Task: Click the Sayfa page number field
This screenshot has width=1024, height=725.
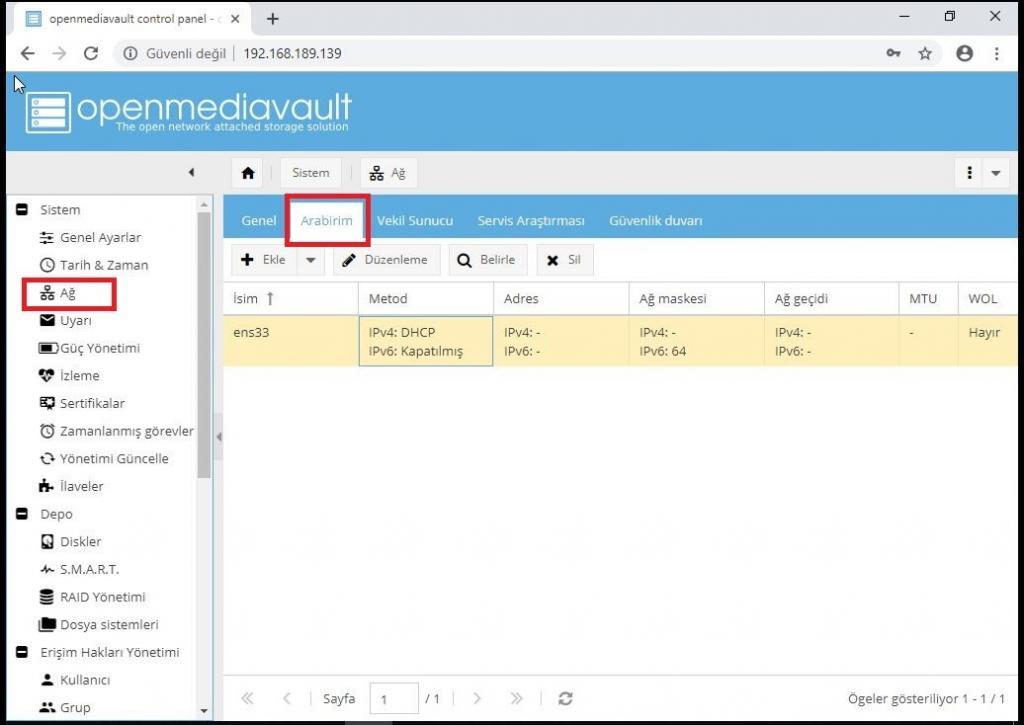Action: pyautogui.click(x=394, y=699)
